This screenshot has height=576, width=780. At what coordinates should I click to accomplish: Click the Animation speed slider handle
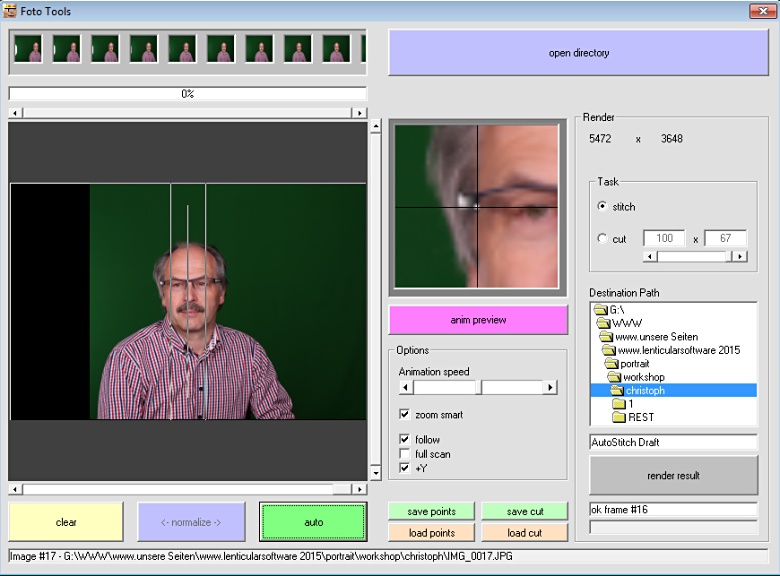(479, 387)
